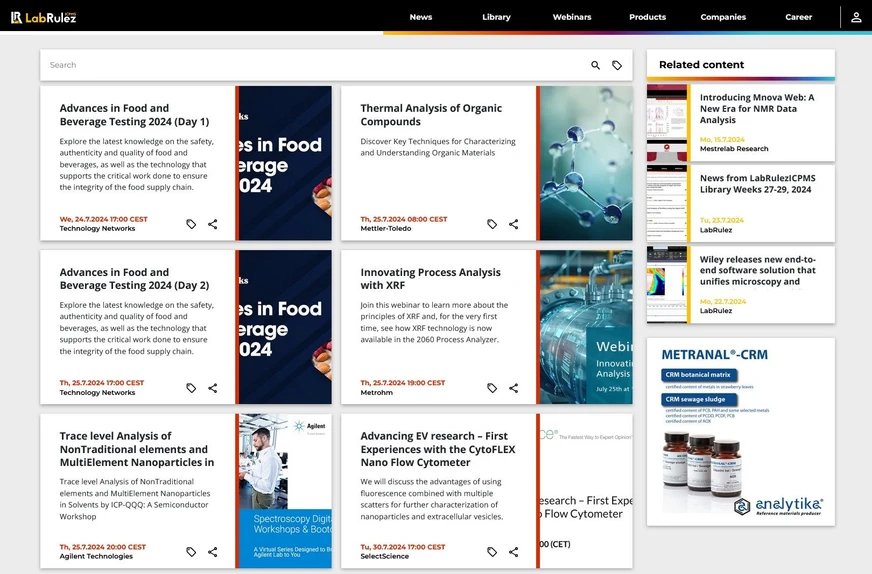Share the Food and Beverage Day 1 webinar

coord(212,224)
